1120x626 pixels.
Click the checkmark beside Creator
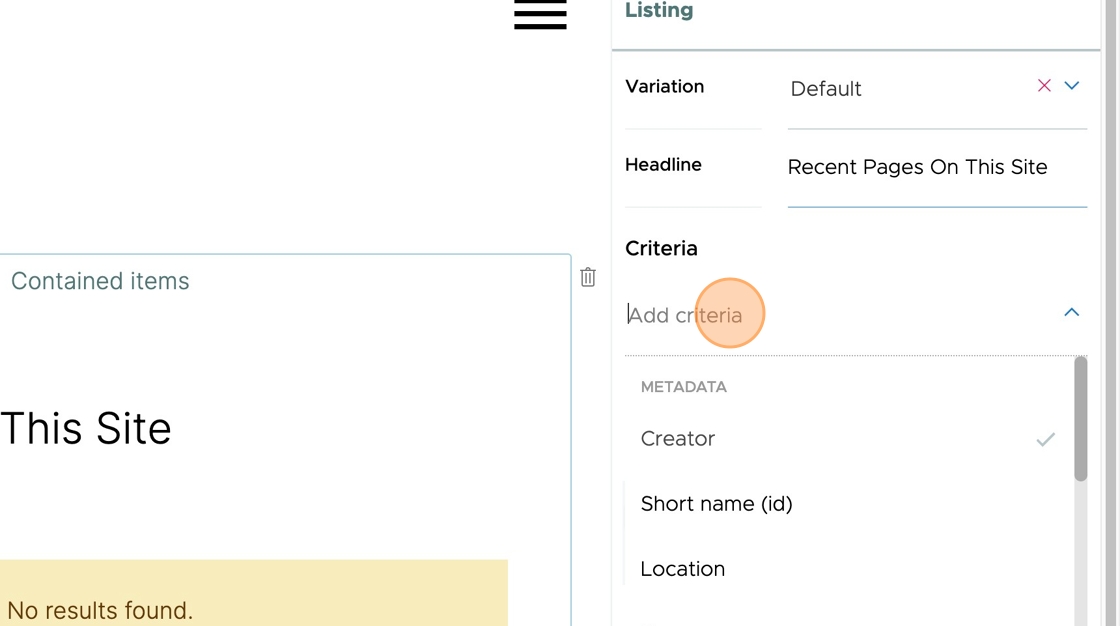[x=1046, y=439]
